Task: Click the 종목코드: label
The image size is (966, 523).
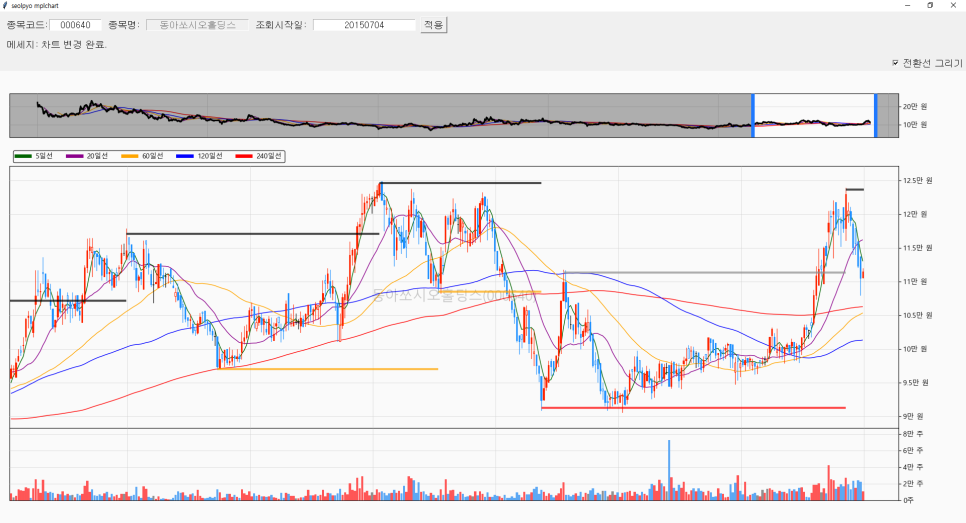Action: point(26,25)
